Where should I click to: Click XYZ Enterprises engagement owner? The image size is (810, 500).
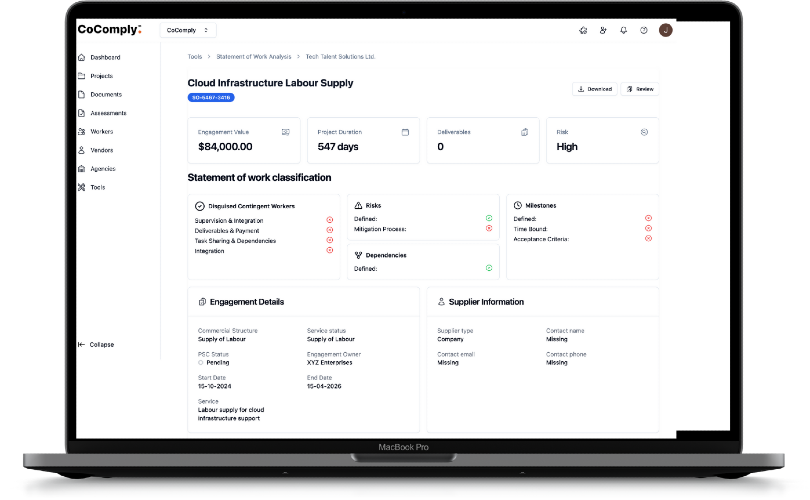pos(330,363)
